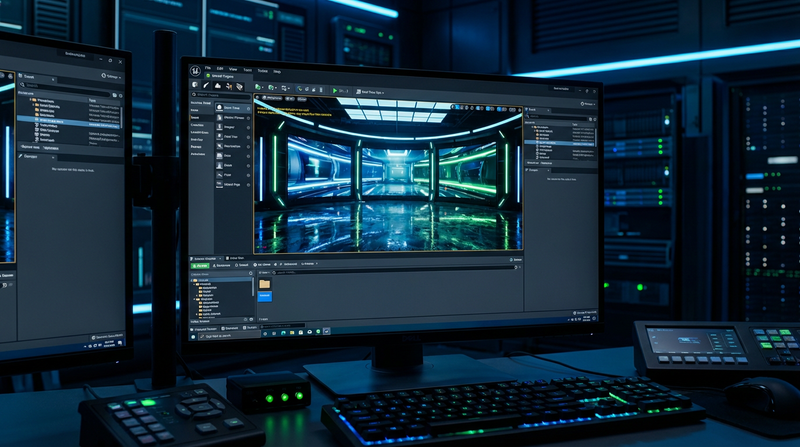Image resolution: width=800 pixels, height=447 pixels.
Task: Select the highlighted first actor row in Place Actors
Action: [x=233, y=108]
